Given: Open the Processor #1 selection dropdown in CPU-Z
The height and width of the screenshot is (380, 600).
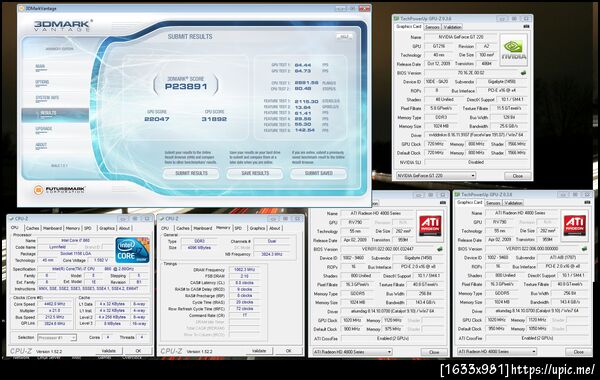Looking at the screenshot, I should tap(57, 338).
